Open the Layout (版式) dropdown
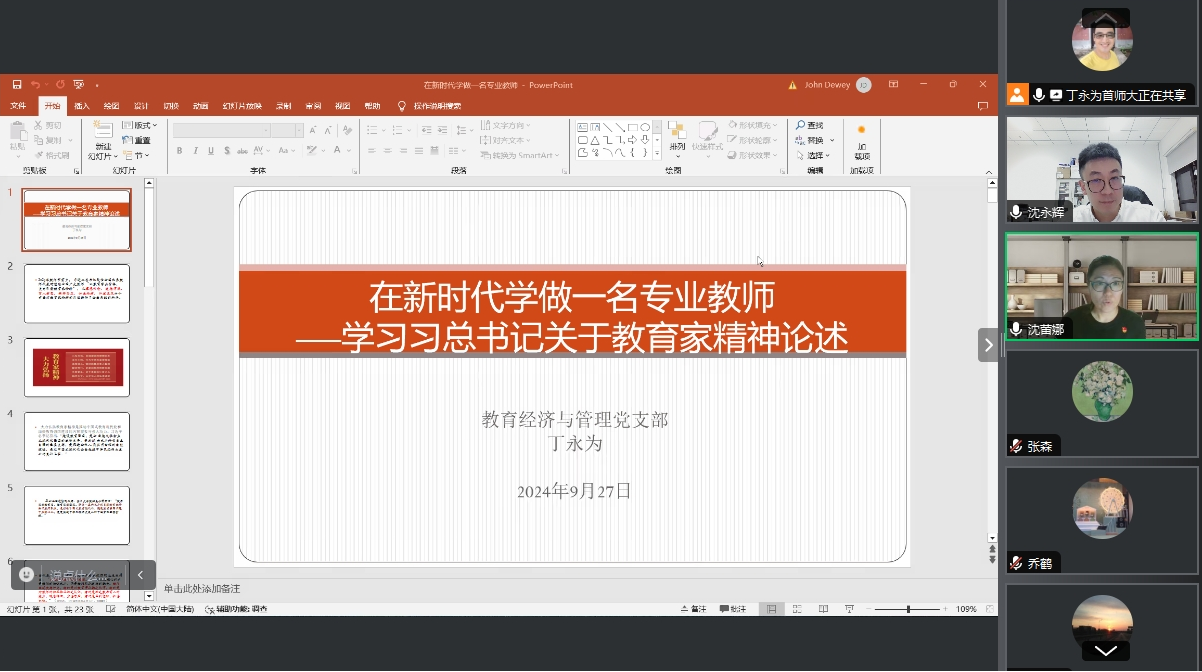The image size is (1202, 672). 140,125
